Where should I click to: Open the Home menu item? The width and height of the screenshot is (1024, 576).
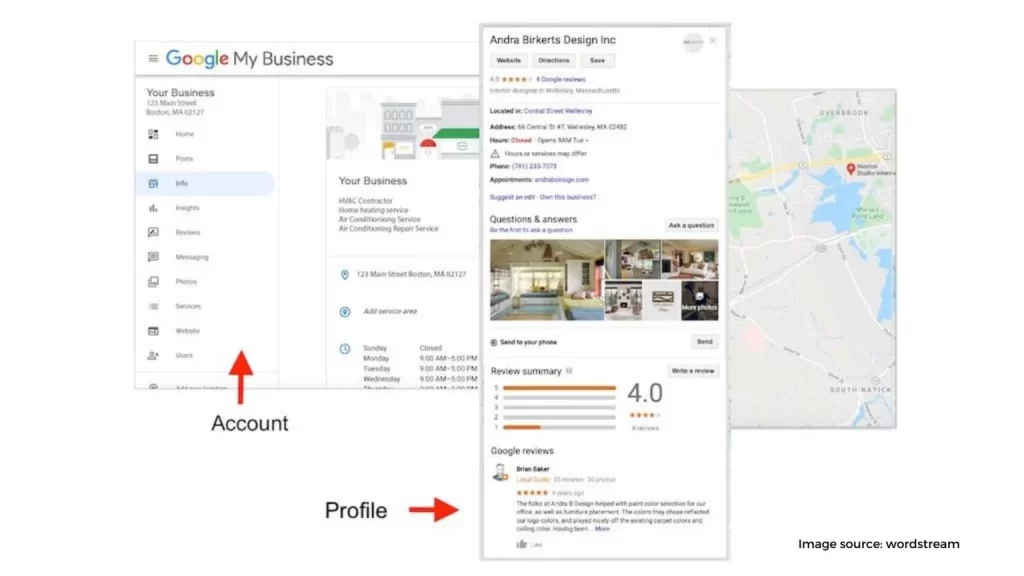point(185,134)
